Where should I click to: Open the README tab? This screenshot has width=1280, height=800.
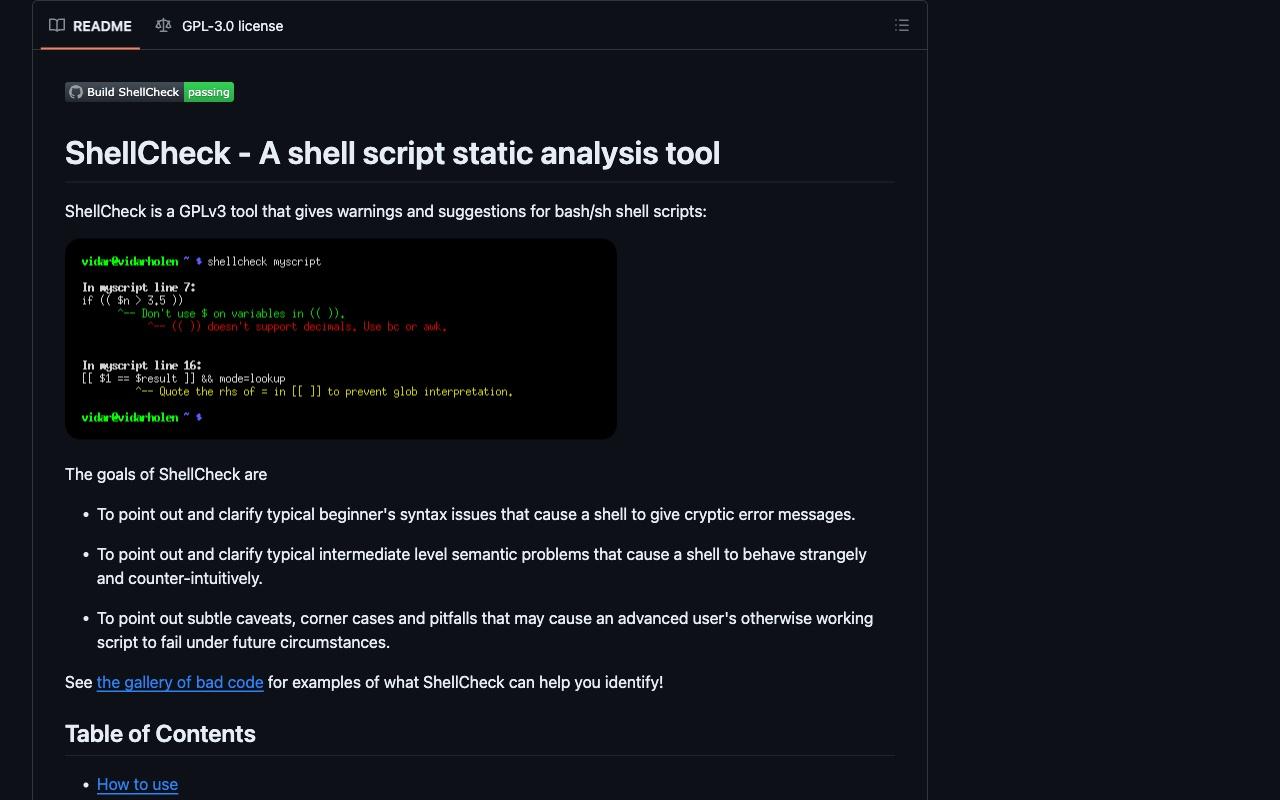90,26
